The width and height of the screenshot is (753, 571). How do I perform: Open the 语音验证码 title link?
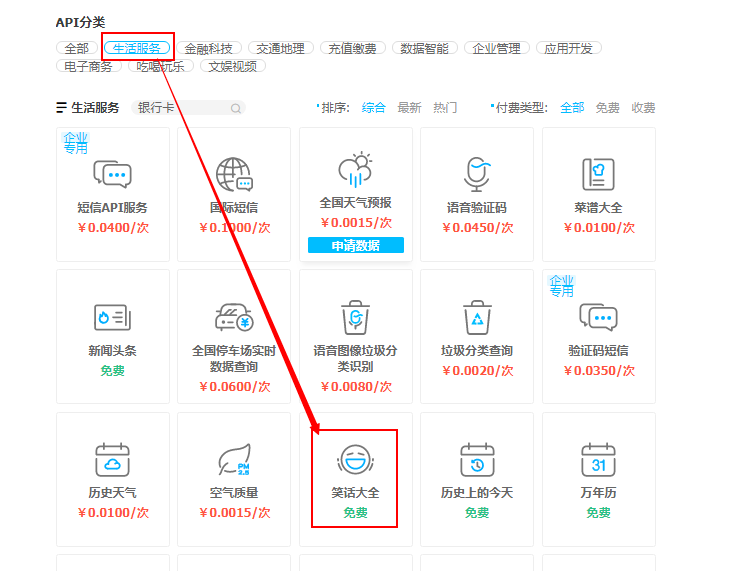[477, 207]
